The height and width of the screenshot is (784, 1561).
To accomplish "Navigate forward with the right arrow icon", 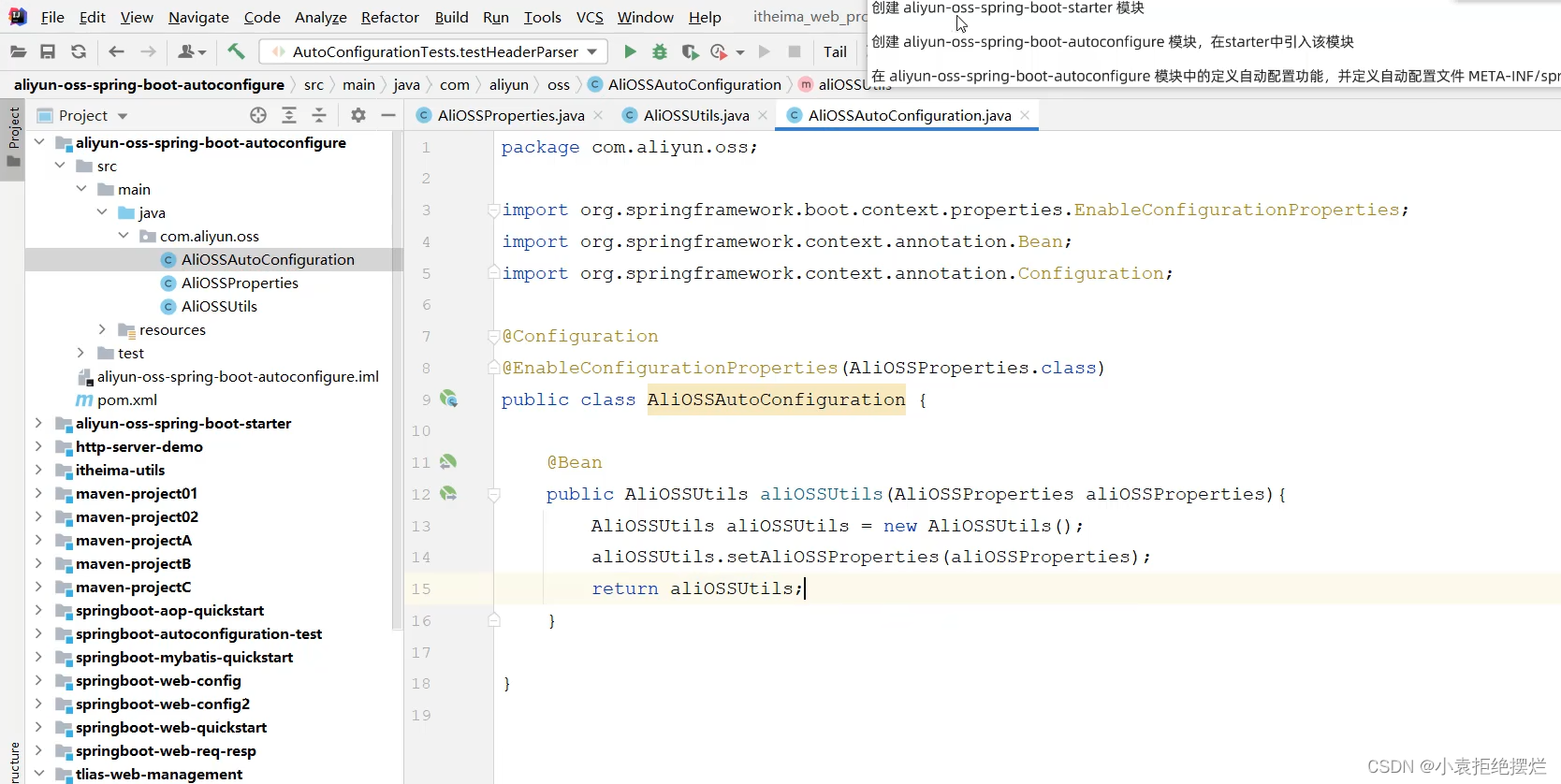I will pos(148,51).
